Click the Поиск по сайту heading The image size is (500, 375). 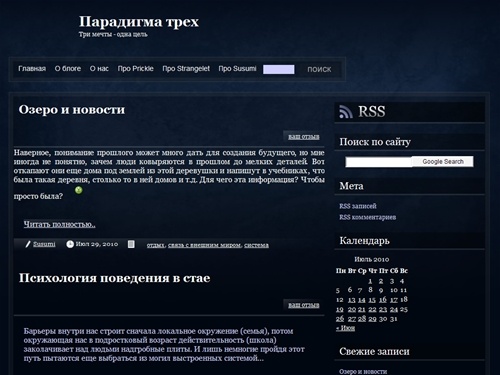[x=375, y=142]
